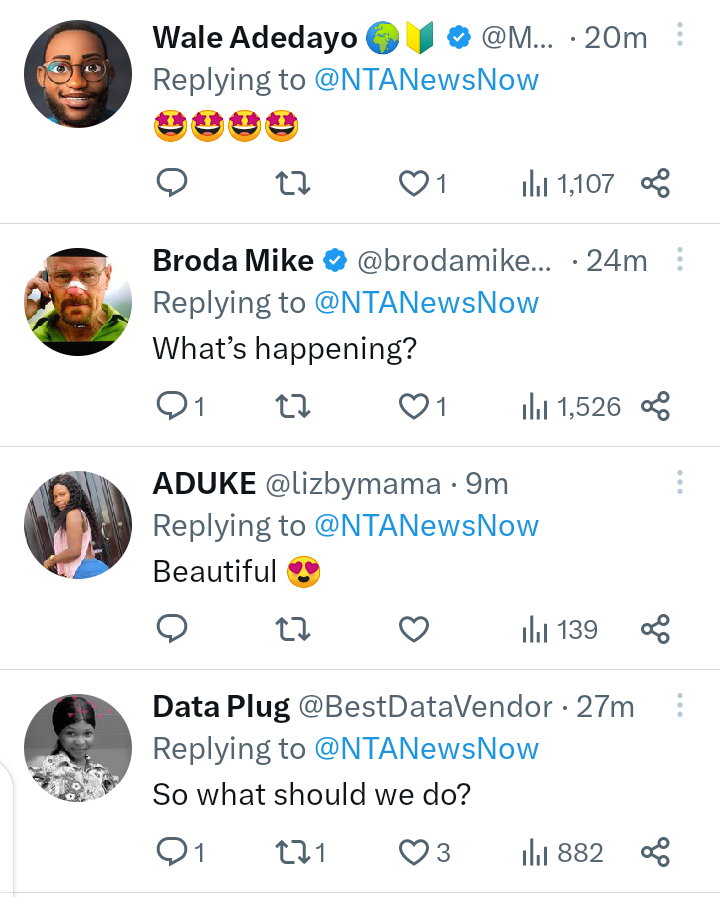Reply to Data Plug's tweet
The image size is (720, 897).
click(x=173, y=852)
